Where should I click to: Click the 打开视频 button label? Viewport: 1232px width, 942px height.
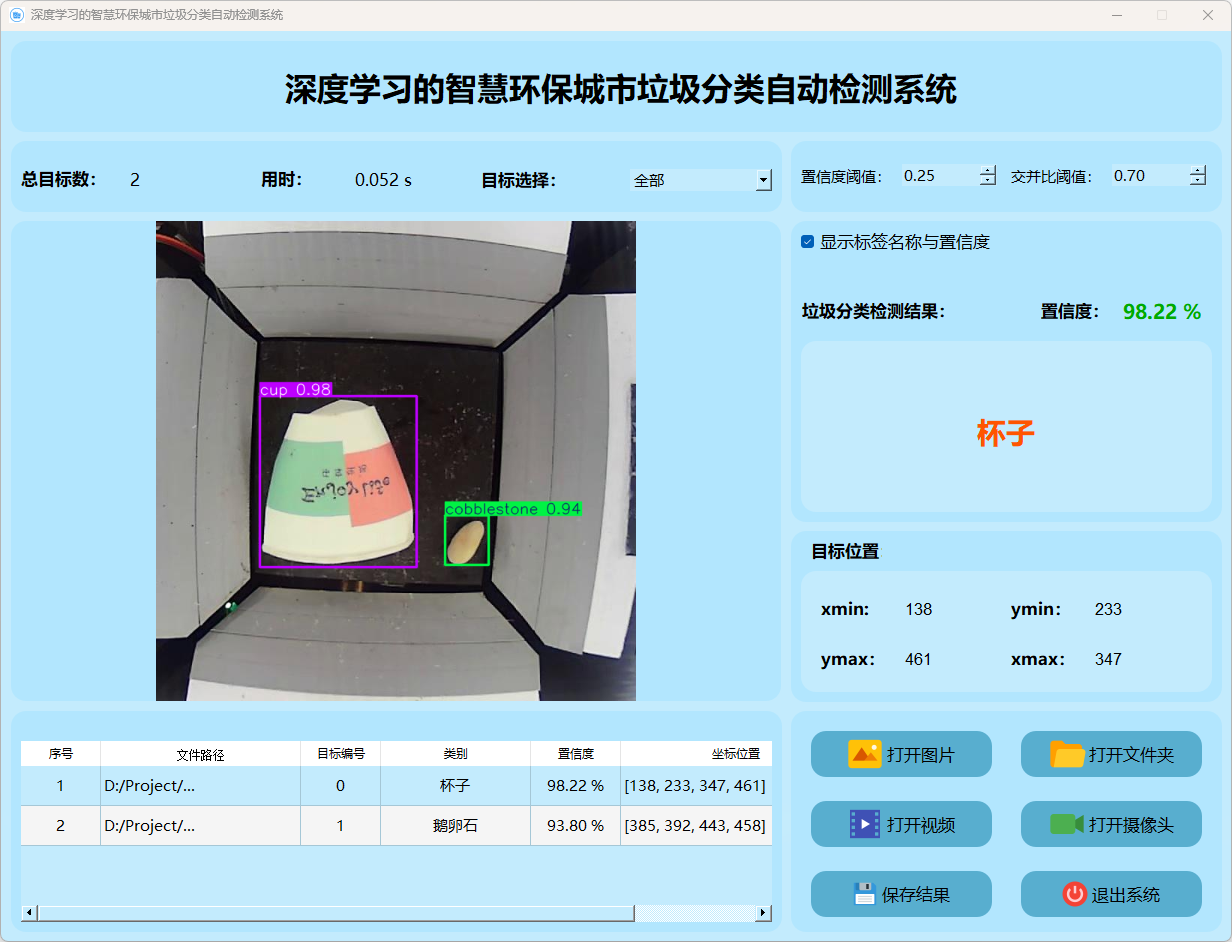[x=921, y=825]
